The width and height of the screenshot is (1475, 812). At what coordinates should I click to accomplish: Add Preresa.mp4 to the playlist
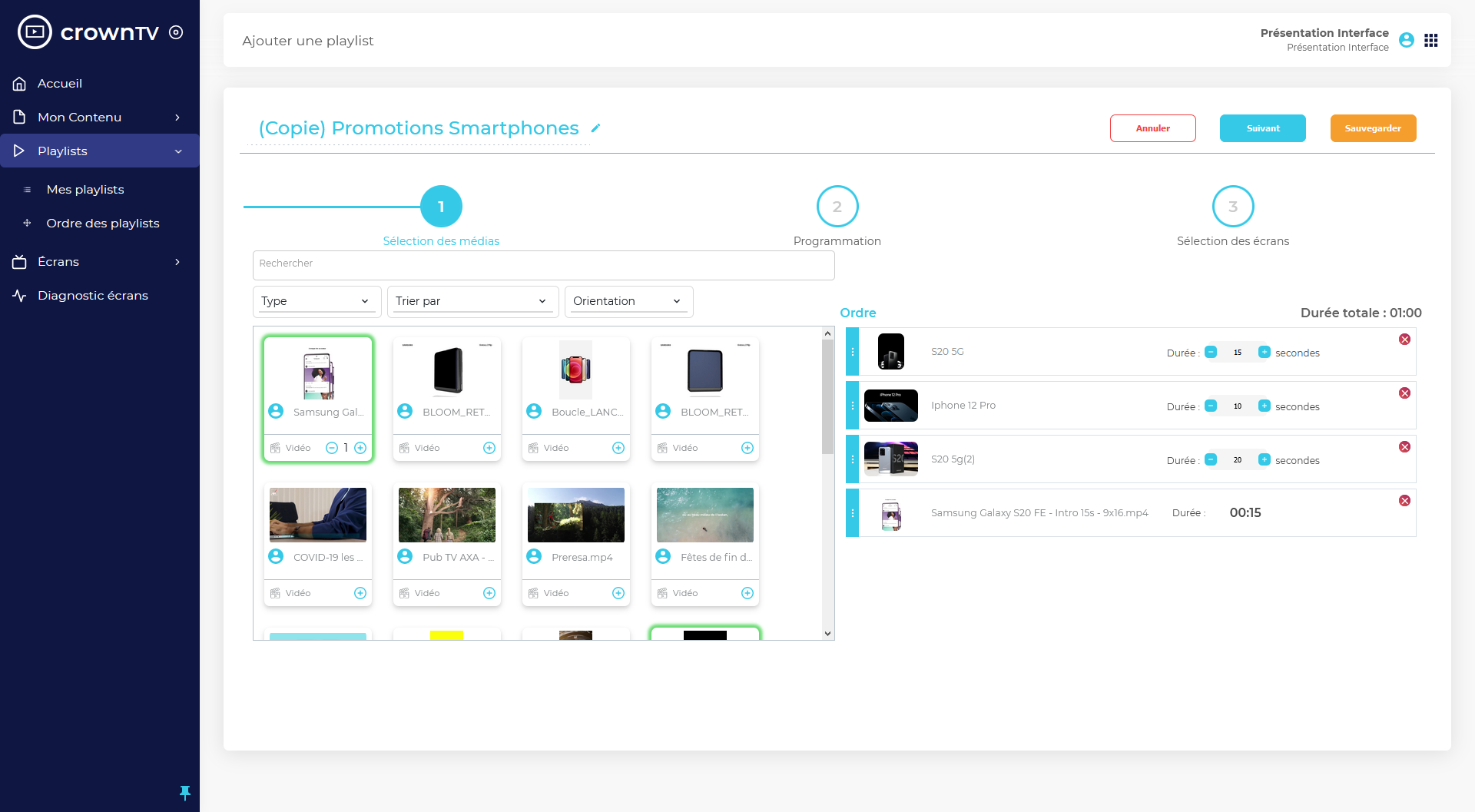pyautogui.click(x=618, y=593)
